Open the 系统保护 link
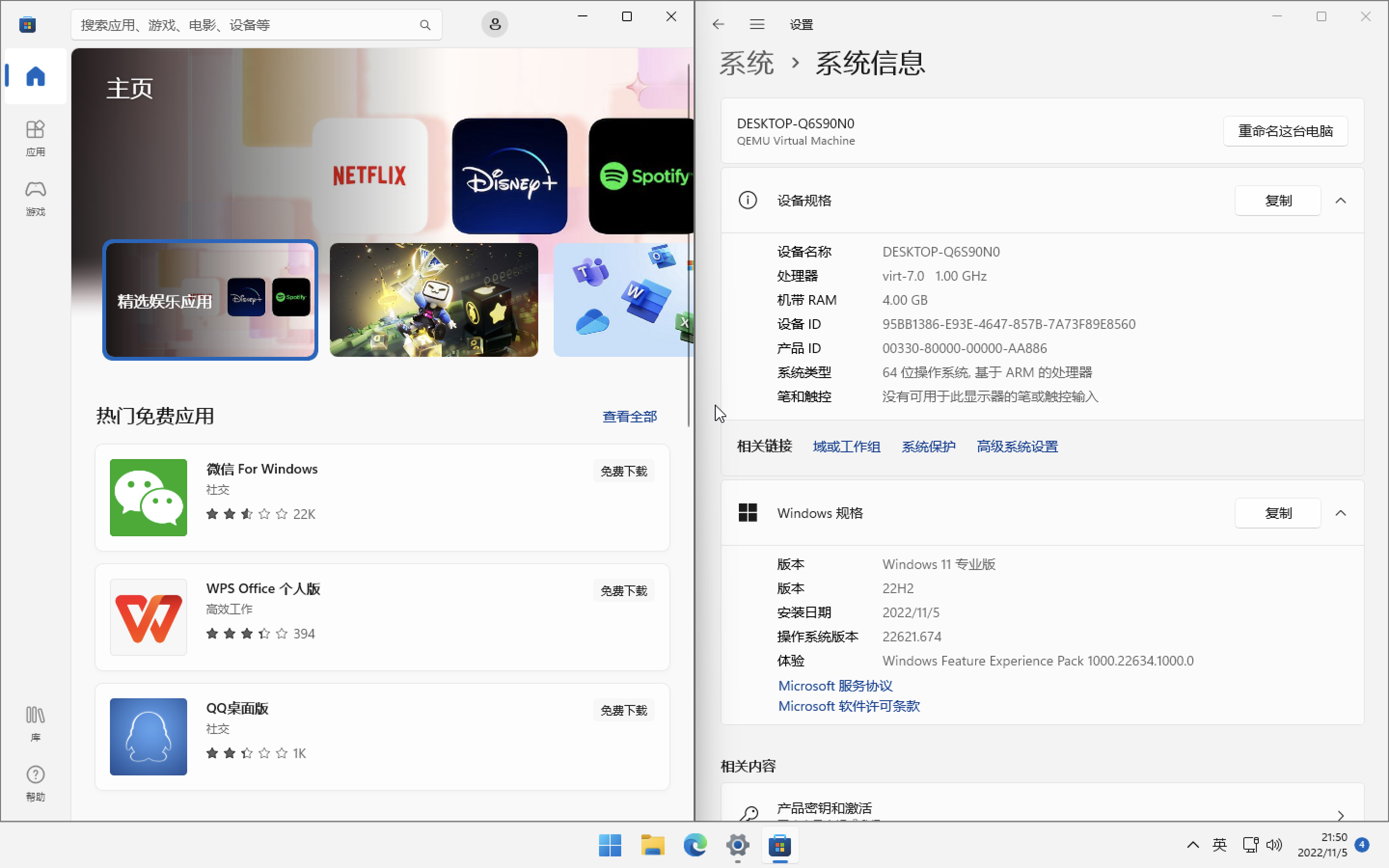 pos(928,446)
